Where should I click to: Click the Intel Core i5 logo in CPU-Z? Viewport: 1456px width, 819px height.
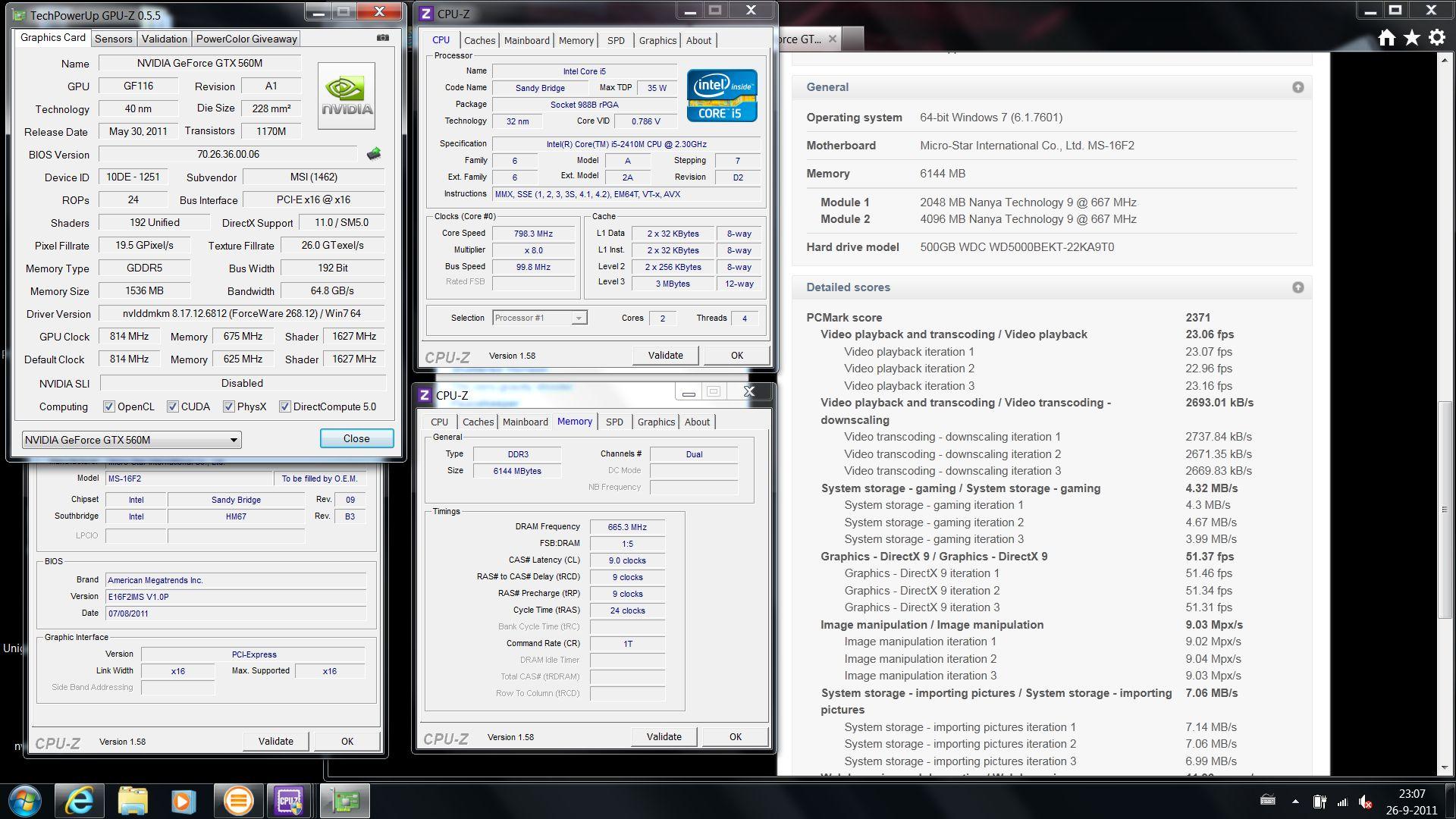click(x=722, y=96)
